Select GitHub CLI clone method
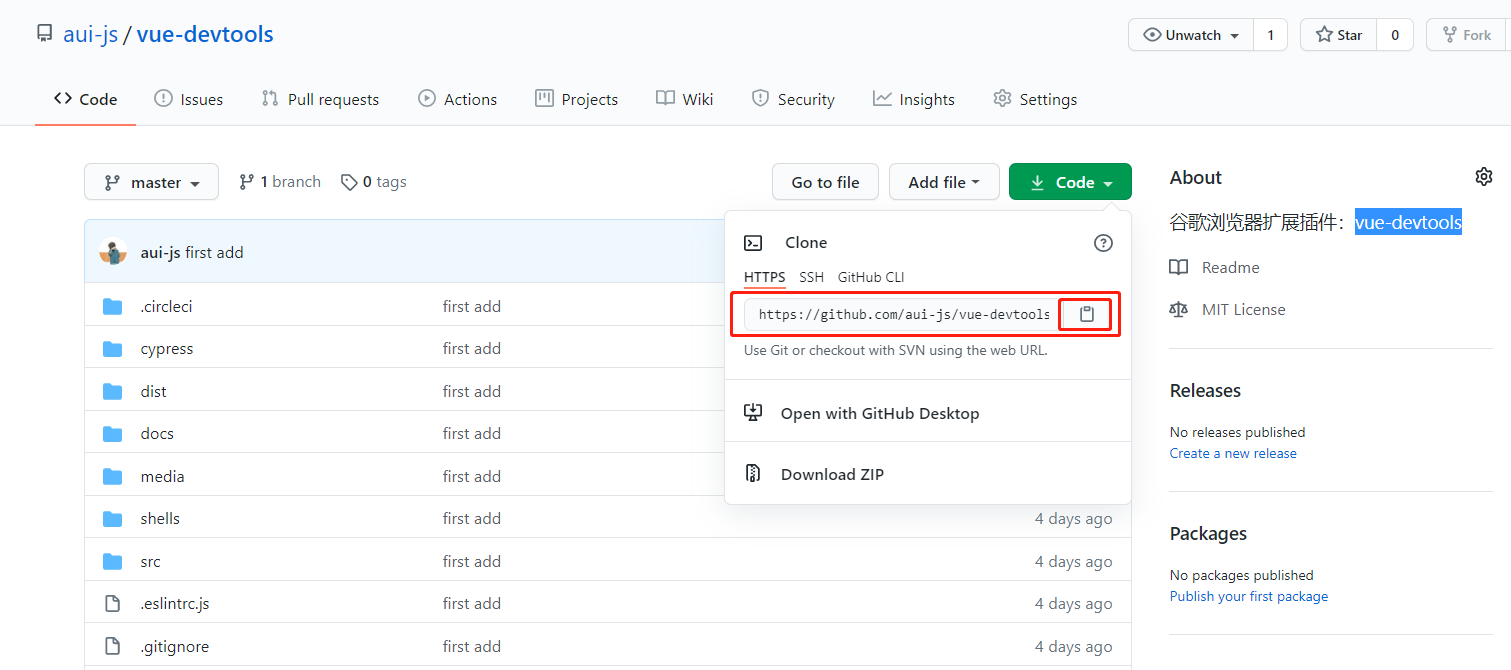This screenshot has height=670, width=1511. 871,277
